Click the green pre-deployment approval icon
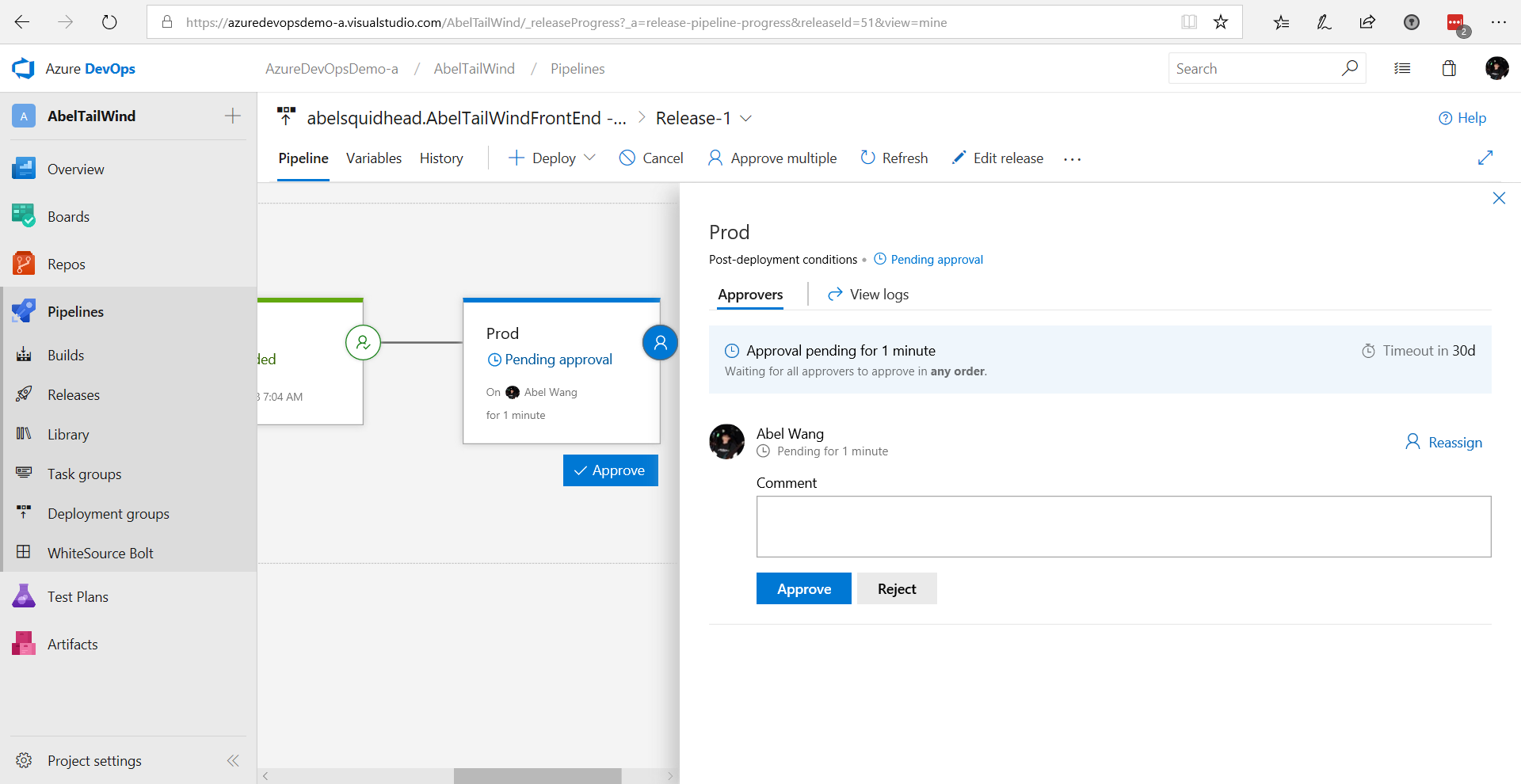The width and height of the screenshot is (1521, 784). pos(363,343)
